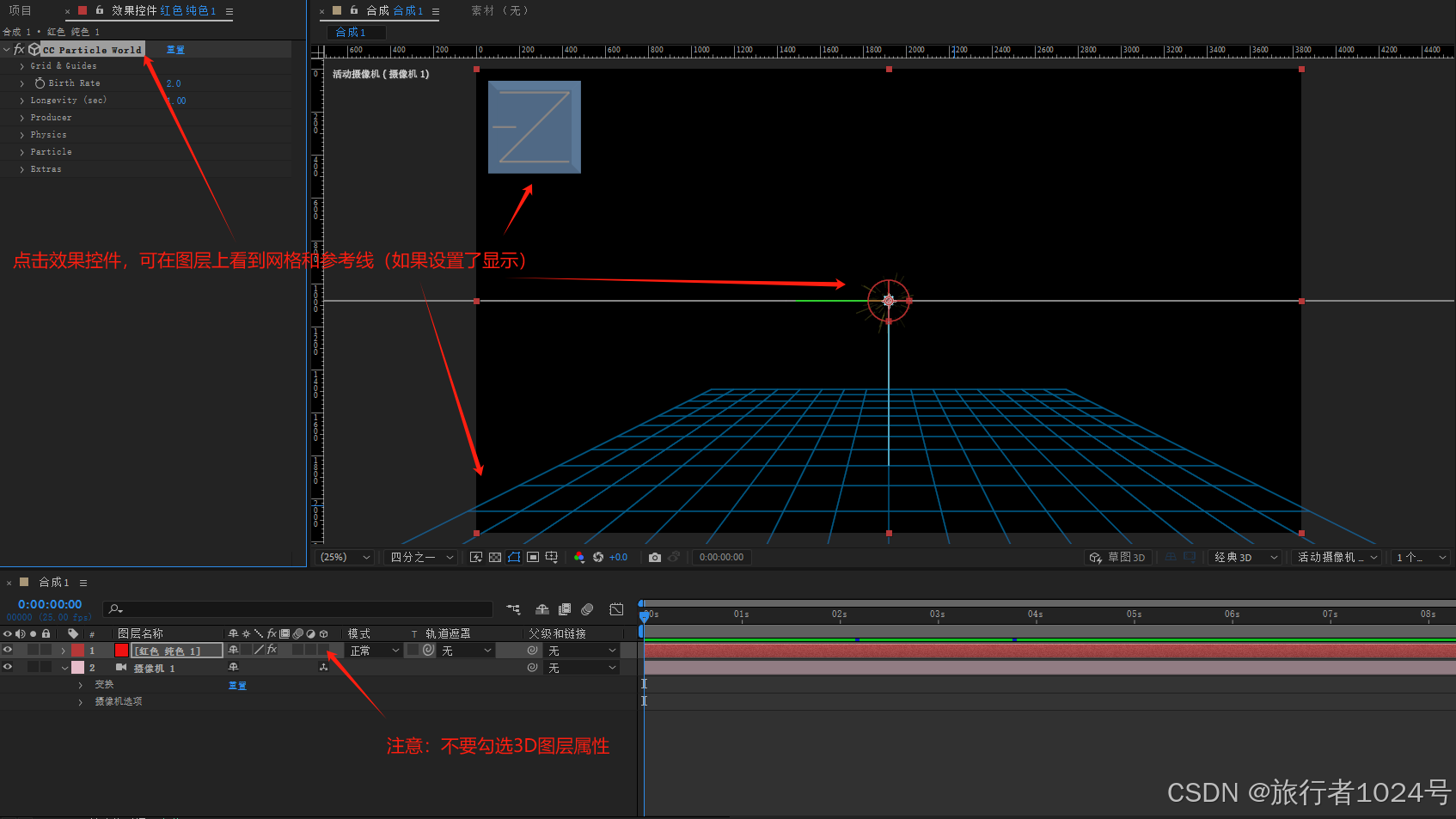Image resolution: width=1456 pixels, height=819 pixels.
Task: Switch to 素材 (无) footage tab
Action: point(500,10)
